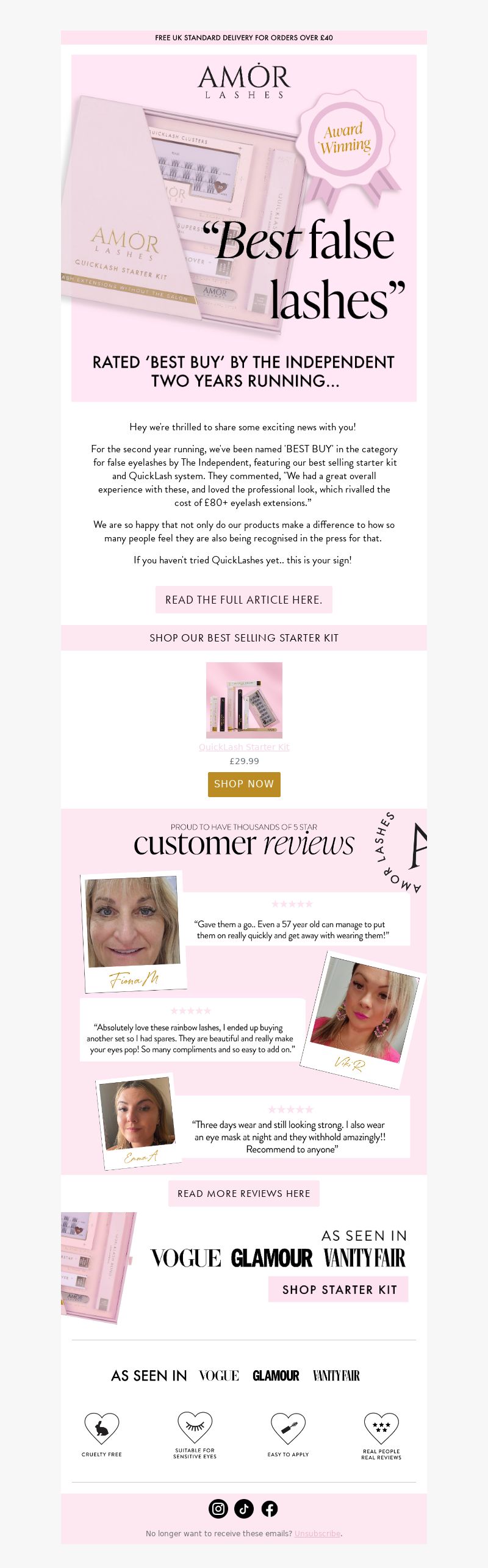Click the Unsubscribe link
The width and height of the screenshot is (488, 1568).
pos(317,1533)
